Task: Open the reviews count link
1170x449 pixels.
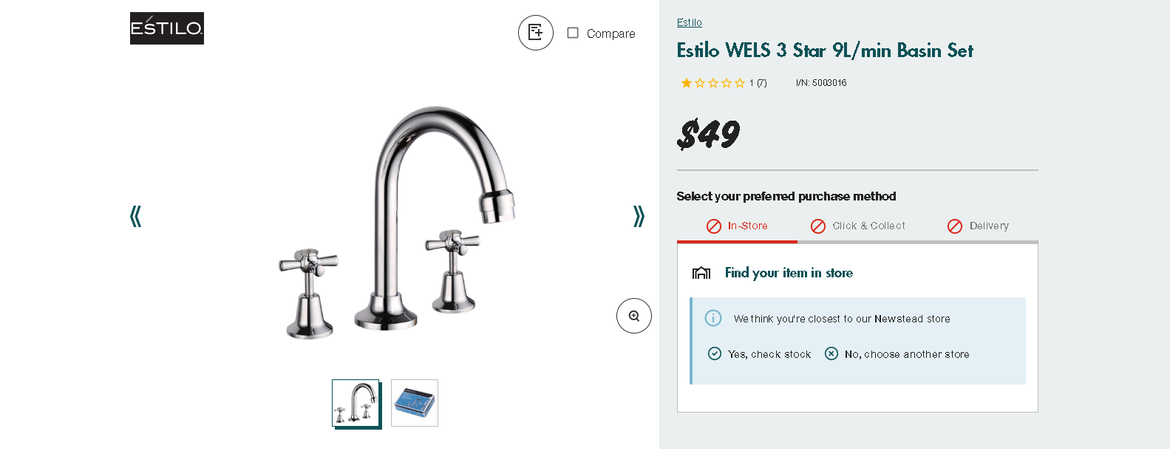Action: [758, 83]
